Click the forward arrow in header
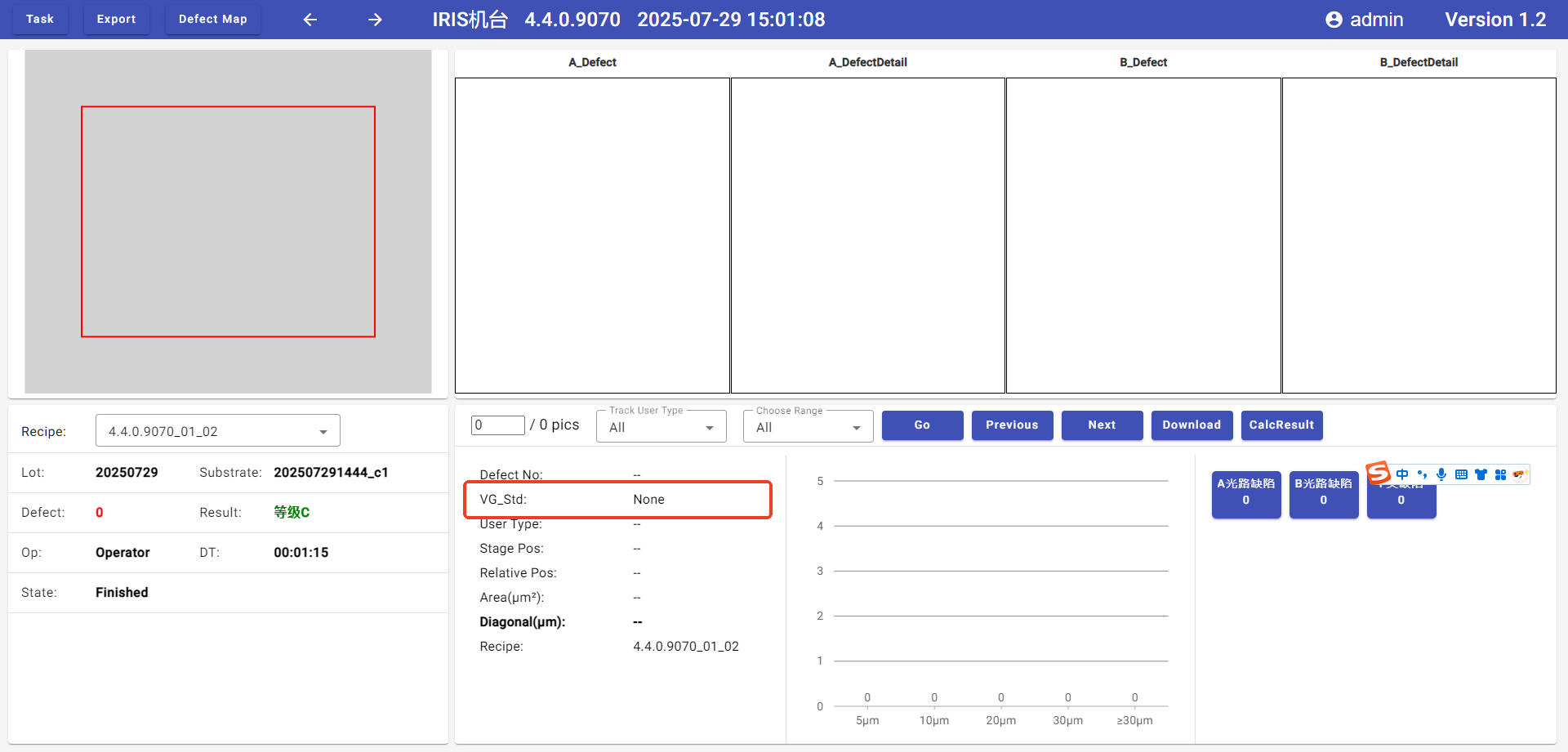 [375, 20]
